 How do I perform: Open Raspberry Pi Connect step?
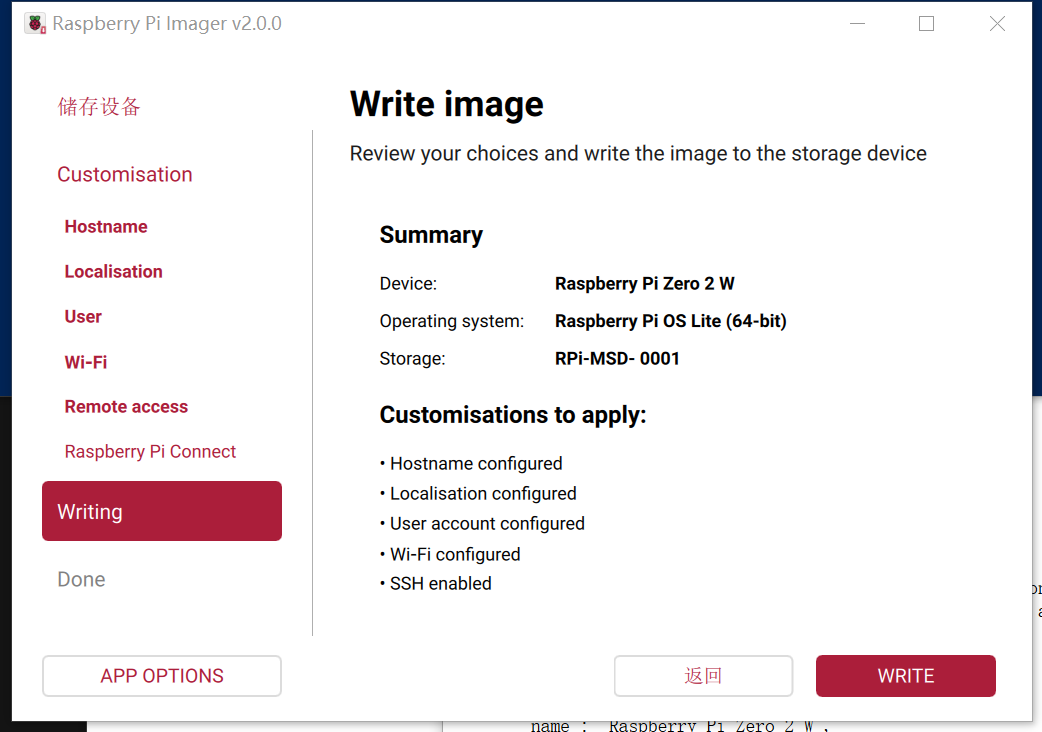coord(150,452)
